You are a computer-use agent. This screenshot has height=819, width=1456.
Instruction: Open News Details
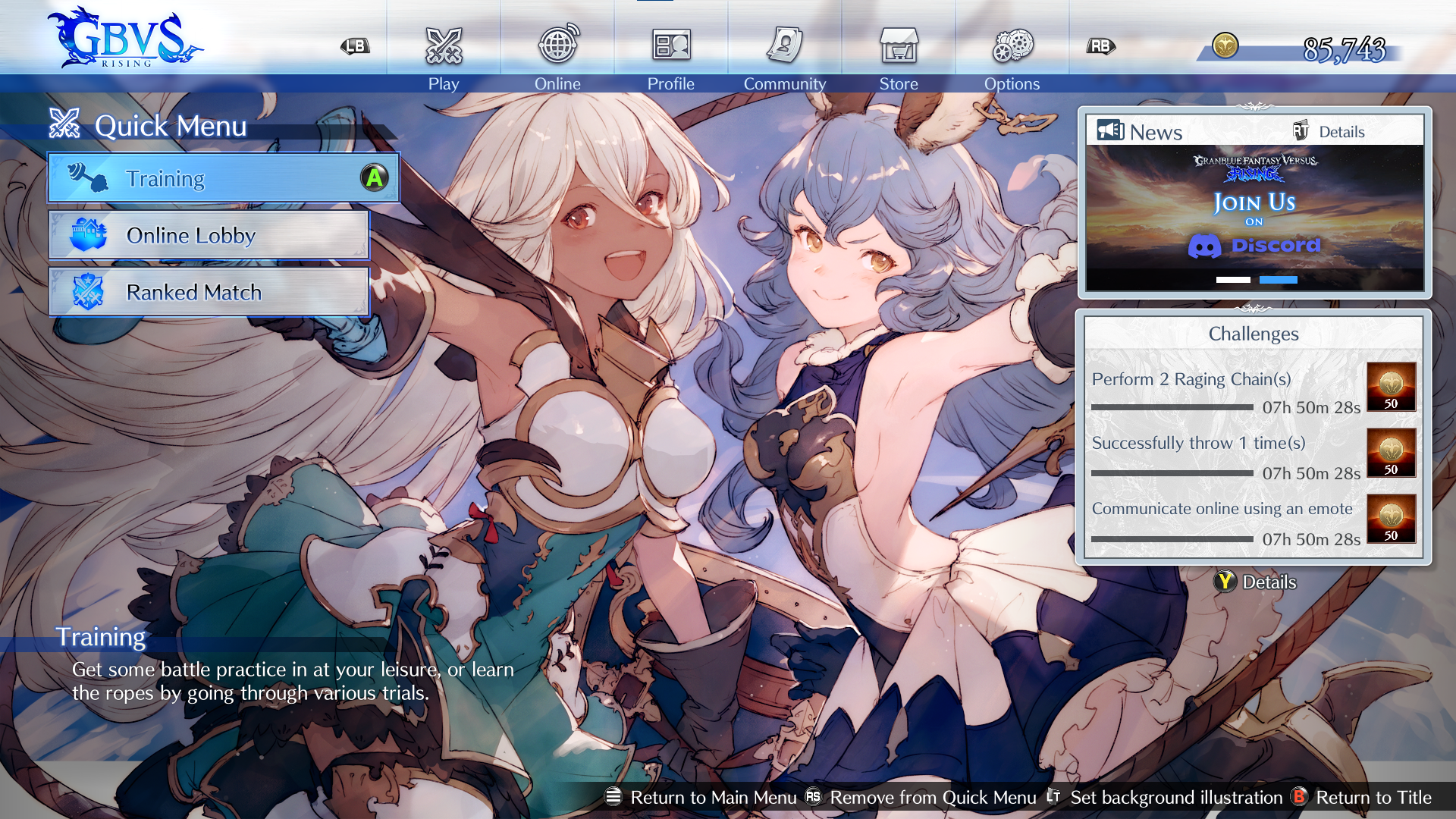[x=1341, y=132]
